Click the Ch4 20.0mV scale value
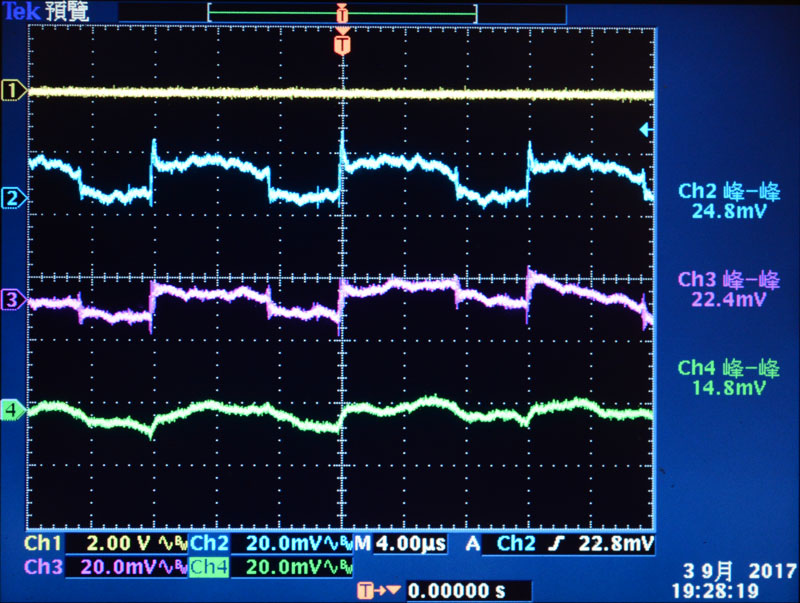 pos(284,567)
